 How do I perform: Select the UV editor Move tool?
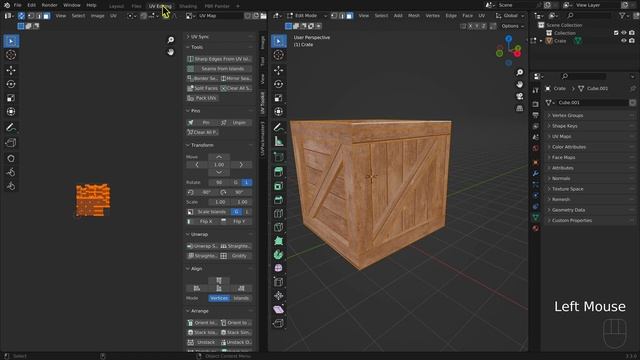point(11,70)
